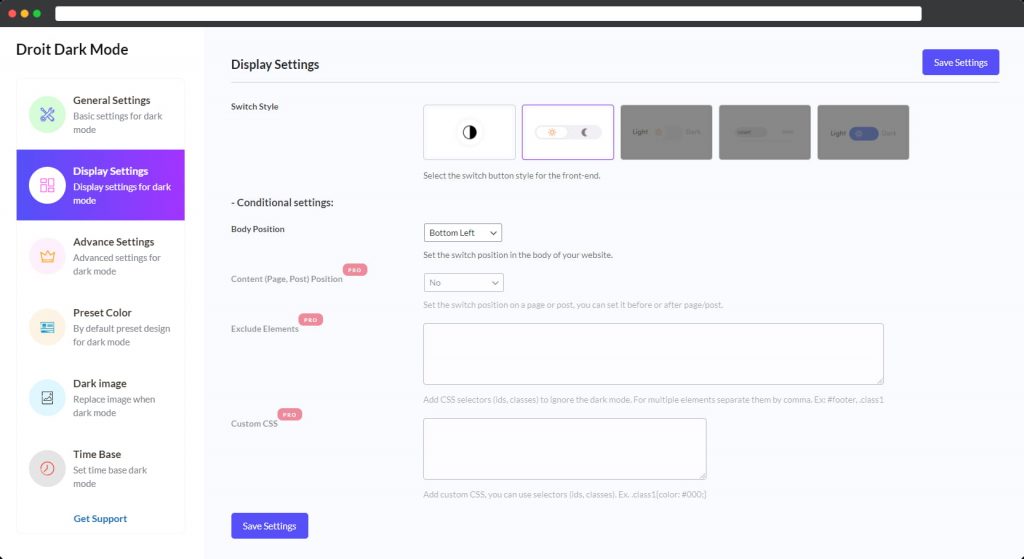Click the Advance Settings crown icon
Viewport: 1024px width, 559px height.
click(x=47, y=256)
